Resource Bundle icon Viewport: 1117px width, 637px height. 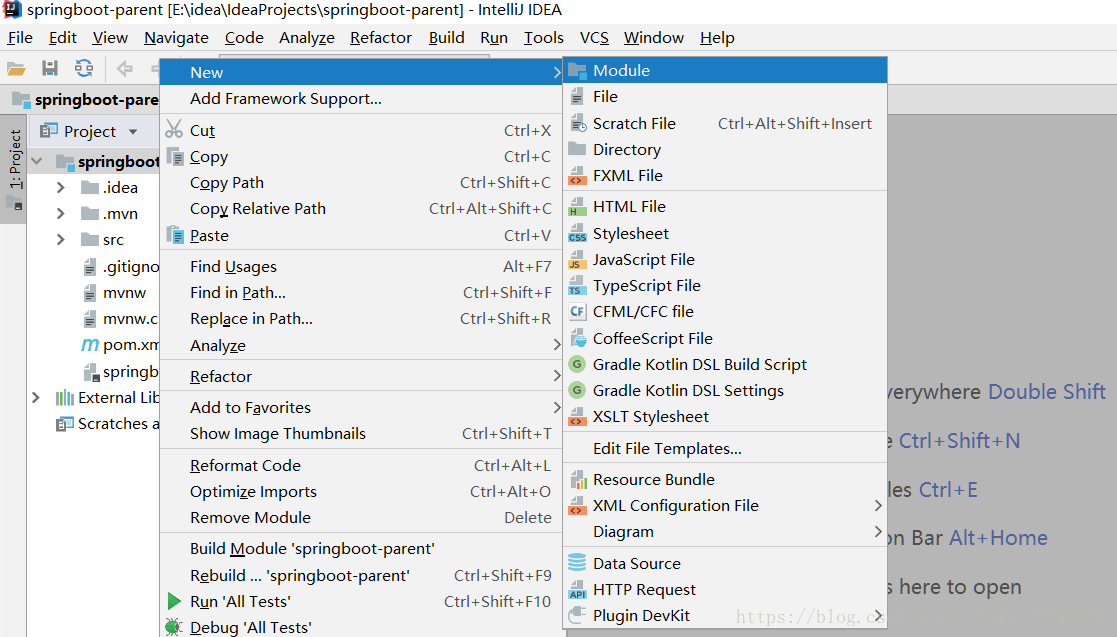(578, 480)
